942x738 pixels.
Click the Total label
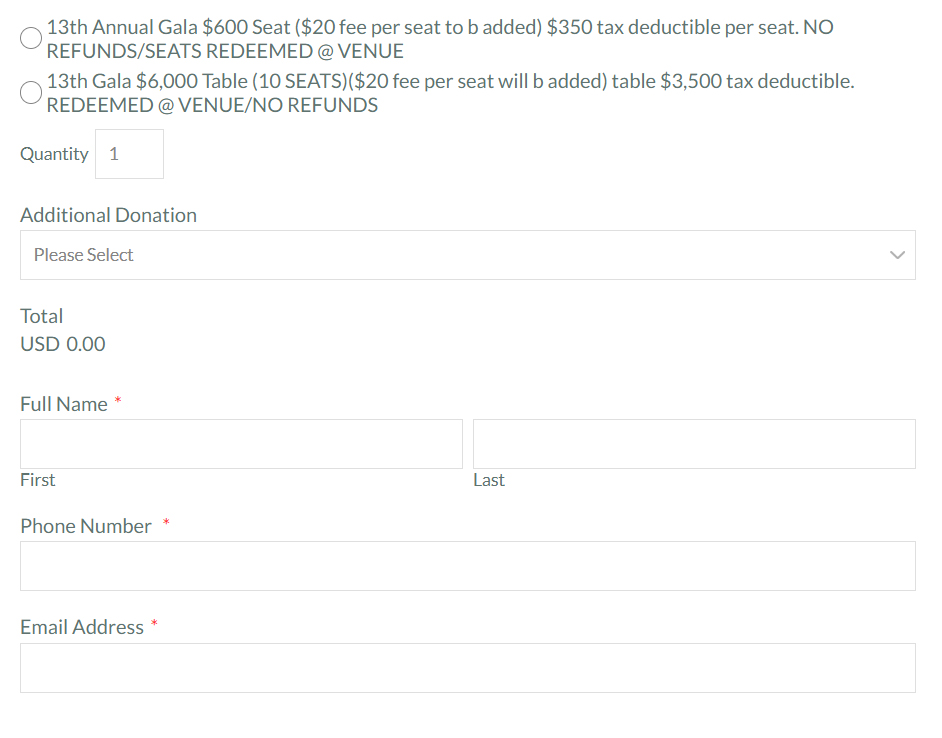[42, 316]
